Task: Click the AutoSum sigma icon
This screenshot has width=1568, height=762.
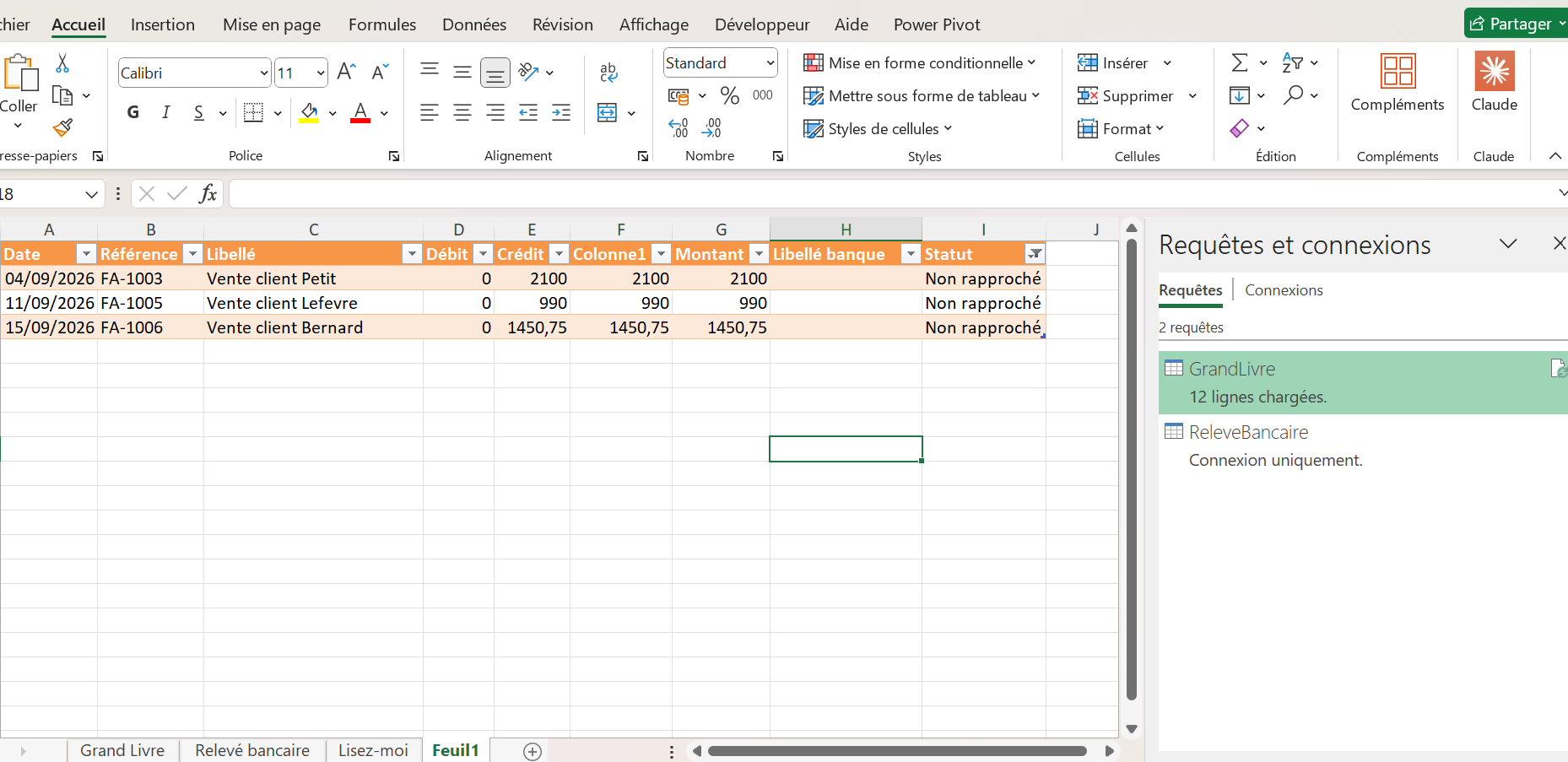Action: point(1240,62)
